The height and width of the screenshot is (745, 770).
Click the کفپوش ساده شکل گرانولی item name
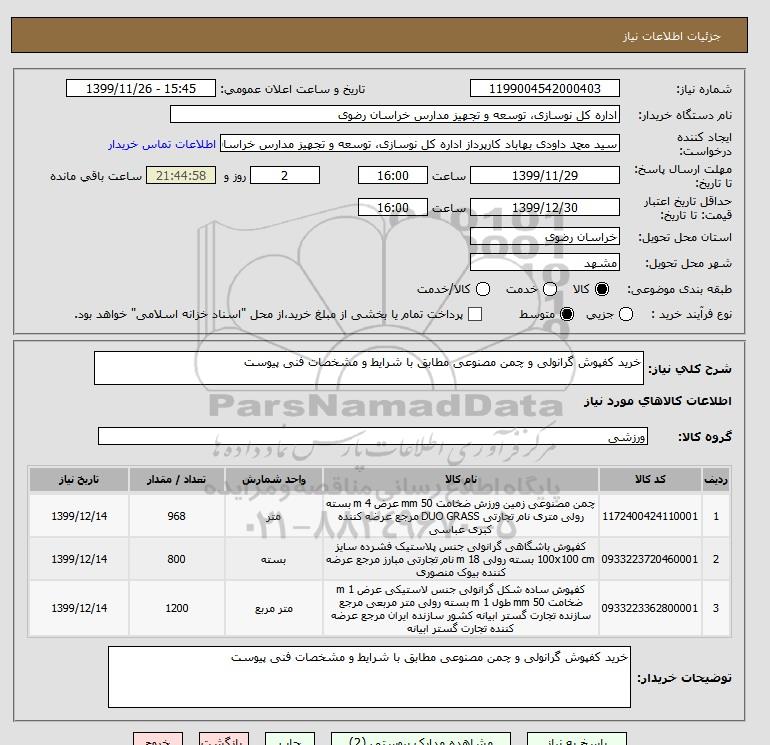(x=461, y=608)
